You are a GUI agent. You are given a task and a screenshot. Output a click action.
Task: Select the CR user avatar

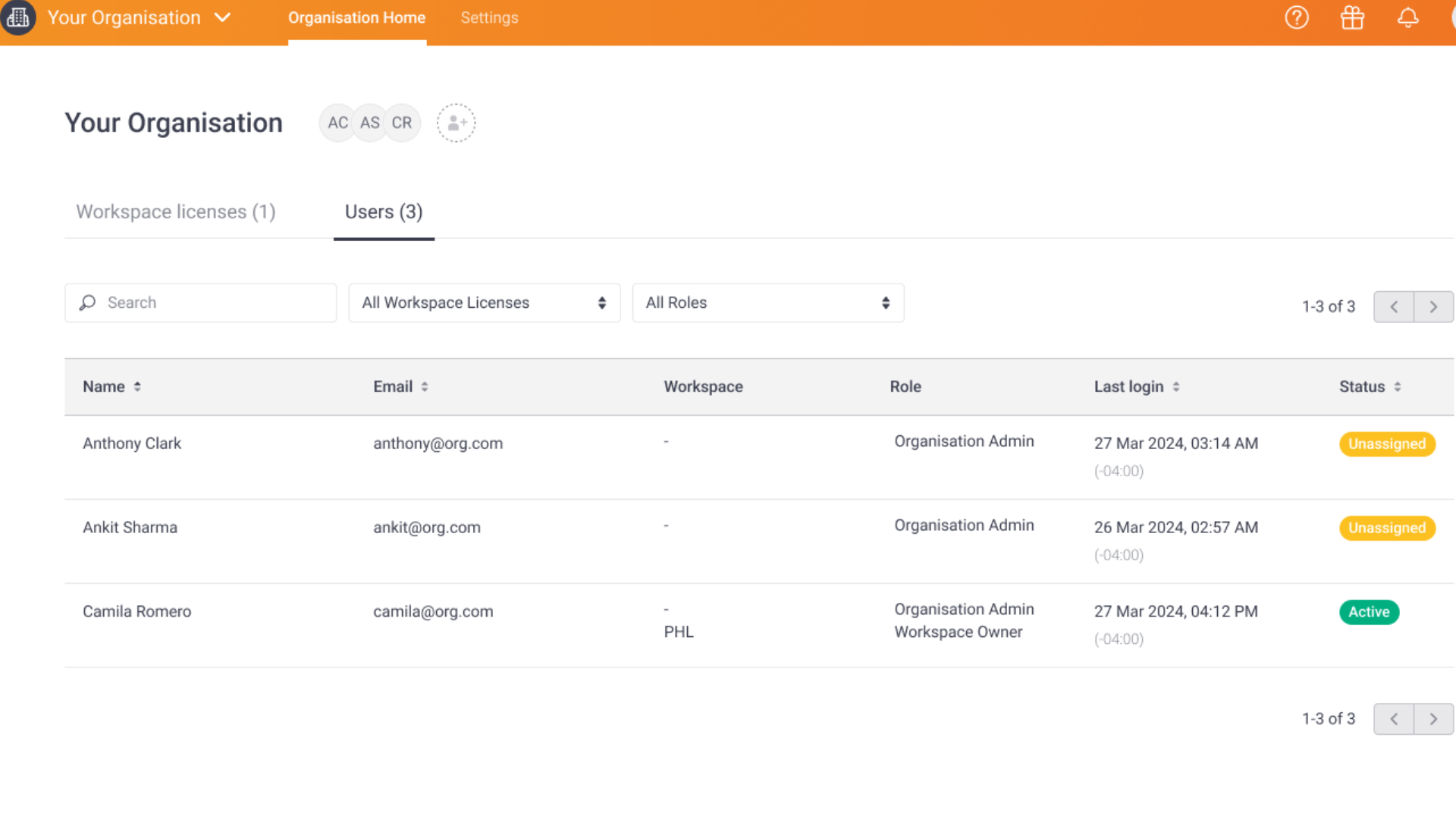point(402,122)
